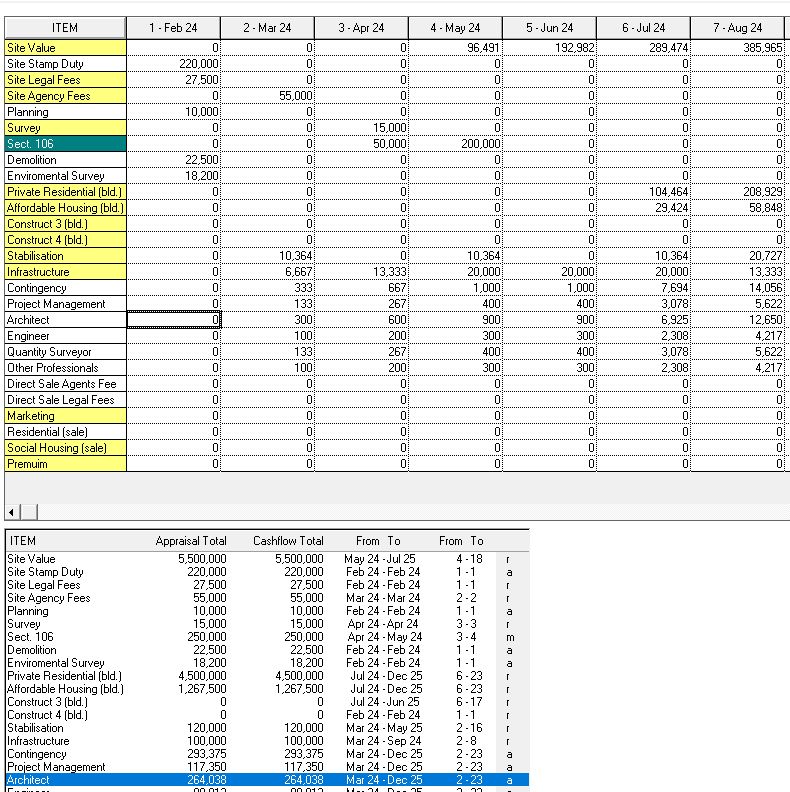The width and height of the screenshot is (790, 792).
Task: Click the Marketing row label in the grid
Action: [x=66, y=416]
